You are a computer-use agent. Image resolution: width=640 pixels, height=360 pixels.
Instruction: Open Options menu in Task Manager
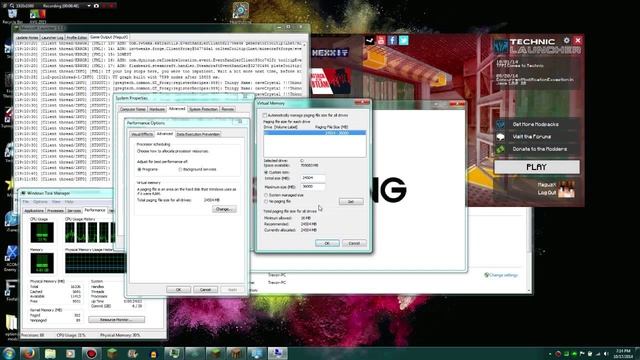[x=40, y=202]
